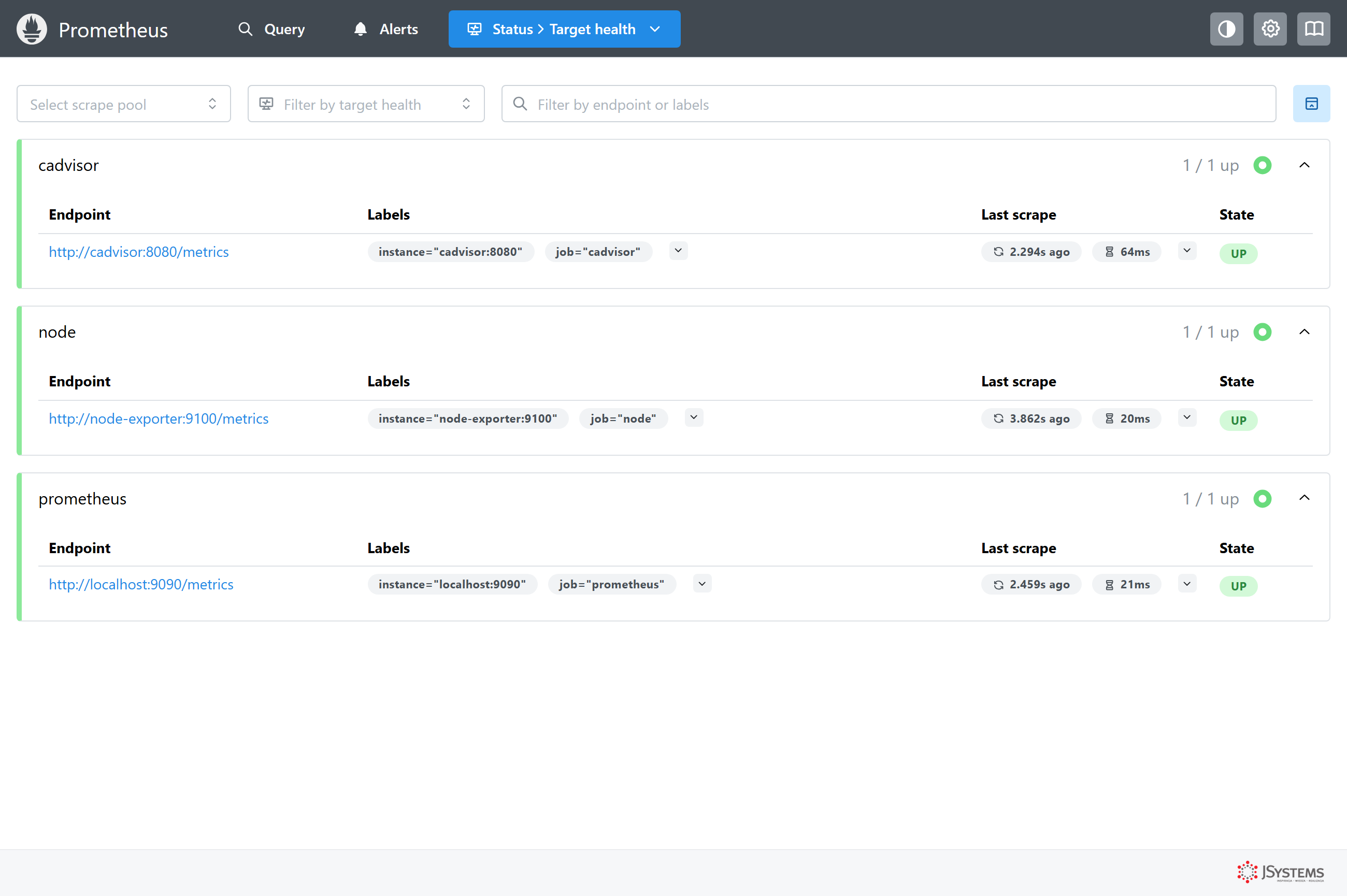The height and width of the screenshot is (896, 1347).
Task: Click the prometheus pool title
Action: (x=82, y=499)
